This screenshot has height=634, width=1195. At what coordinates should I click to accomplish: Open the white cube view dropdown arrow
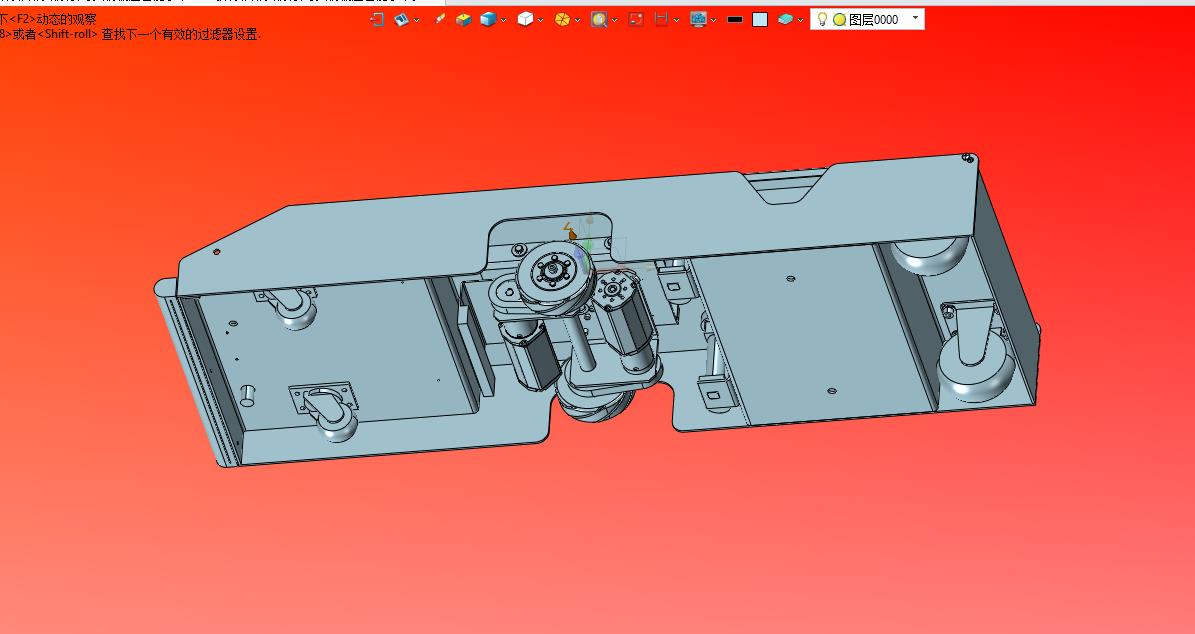(540, 21)
